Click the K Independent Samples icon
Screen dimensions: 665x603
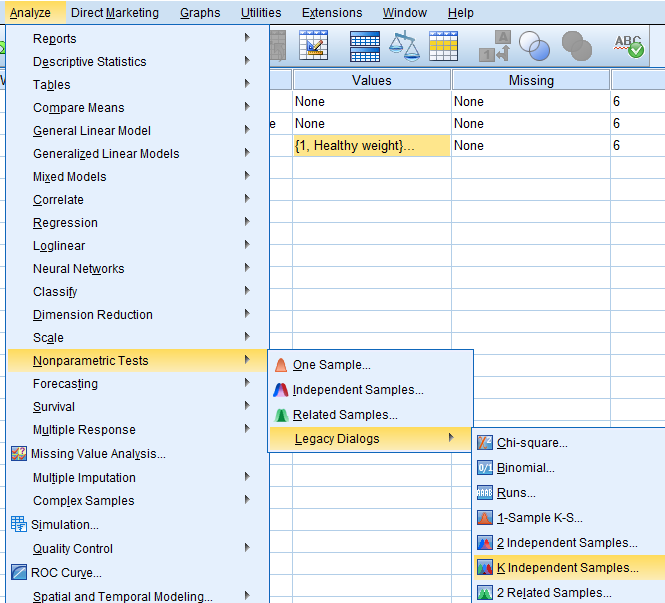[x=485, y=567]
